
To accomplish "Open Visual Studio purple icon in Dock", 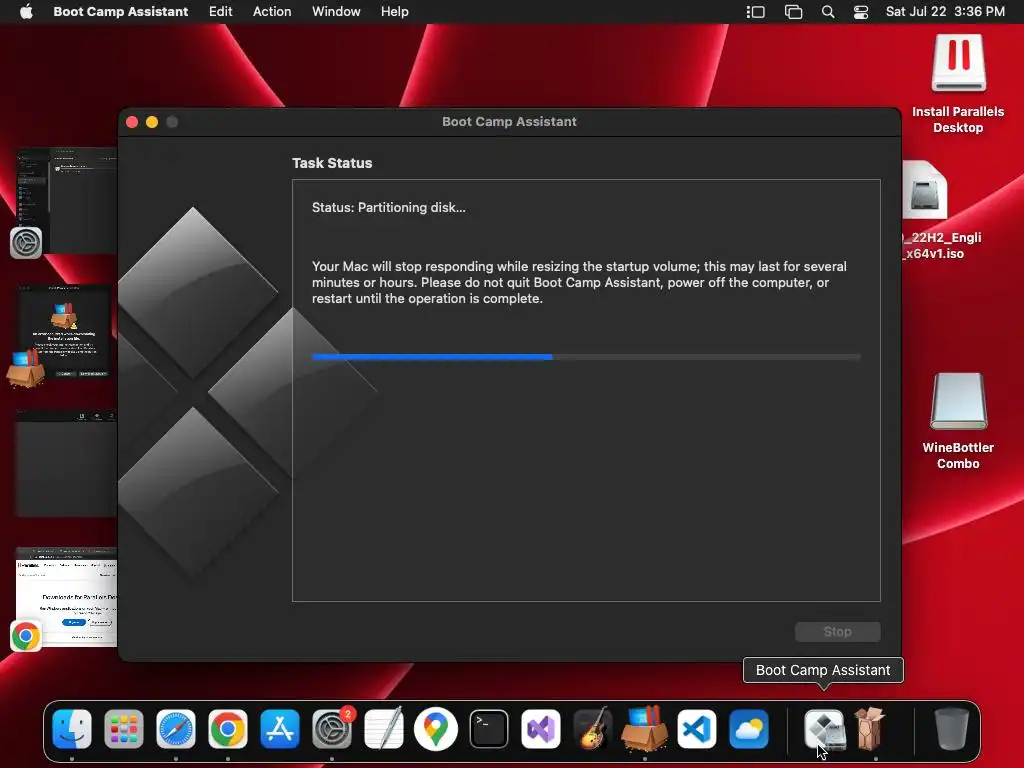I will click(541, 729).
